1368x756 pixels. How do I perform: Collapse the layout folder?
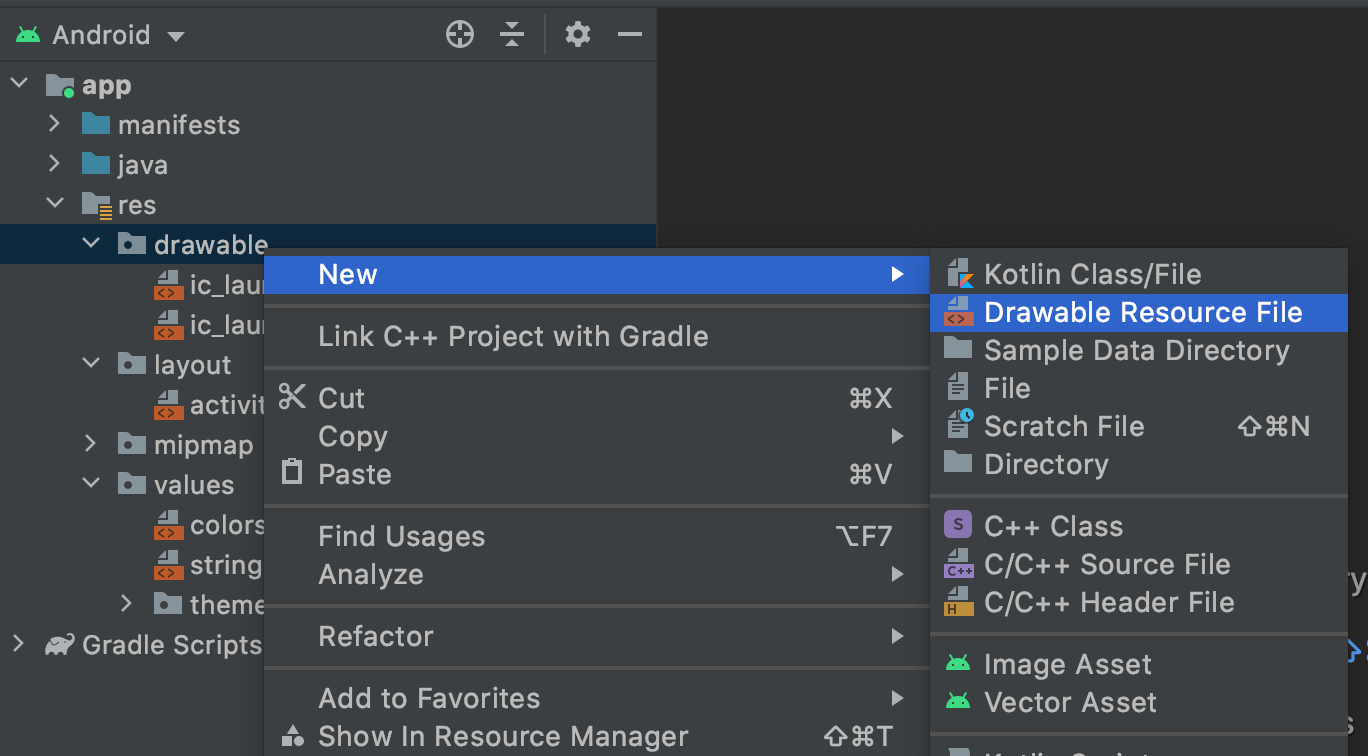[x=91, y=365]
